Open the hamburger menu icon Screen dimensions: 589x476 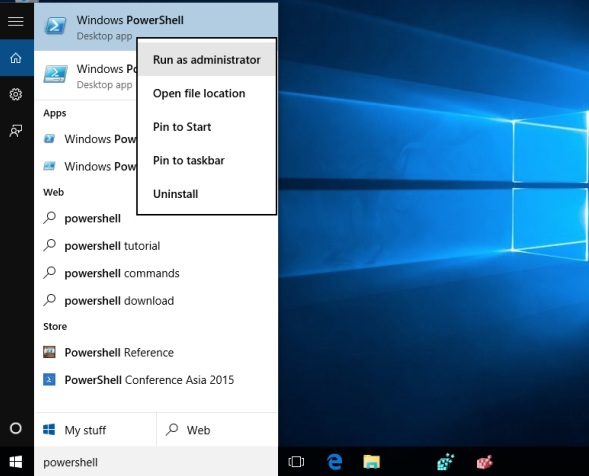[16, 21]
